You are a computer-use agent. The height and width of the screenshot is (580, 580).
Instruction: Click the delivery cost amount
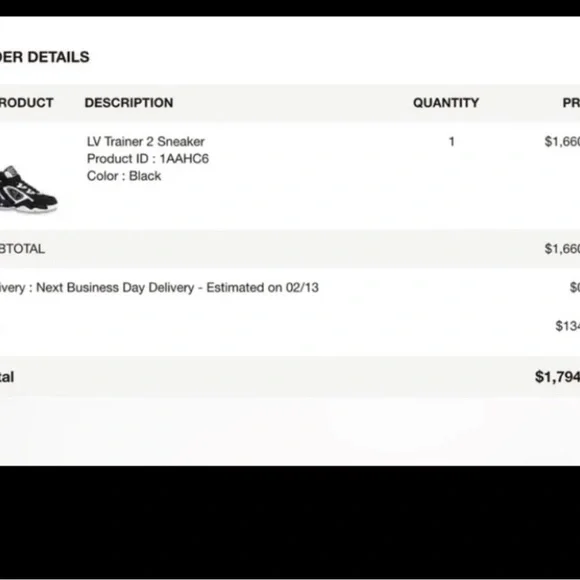(575, 287)
